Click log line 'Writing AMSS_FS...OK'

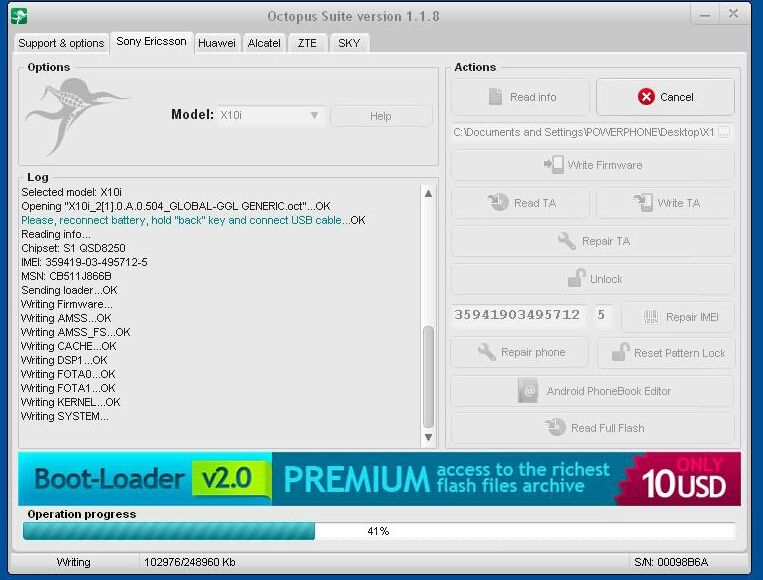point(75,332)
